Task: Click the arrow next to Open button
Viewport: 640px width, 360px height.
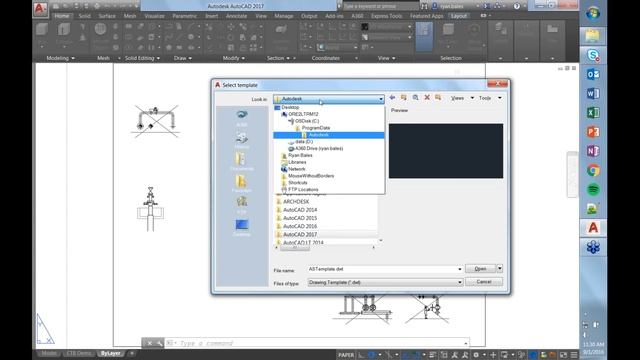Action: (x=500, y=268)
